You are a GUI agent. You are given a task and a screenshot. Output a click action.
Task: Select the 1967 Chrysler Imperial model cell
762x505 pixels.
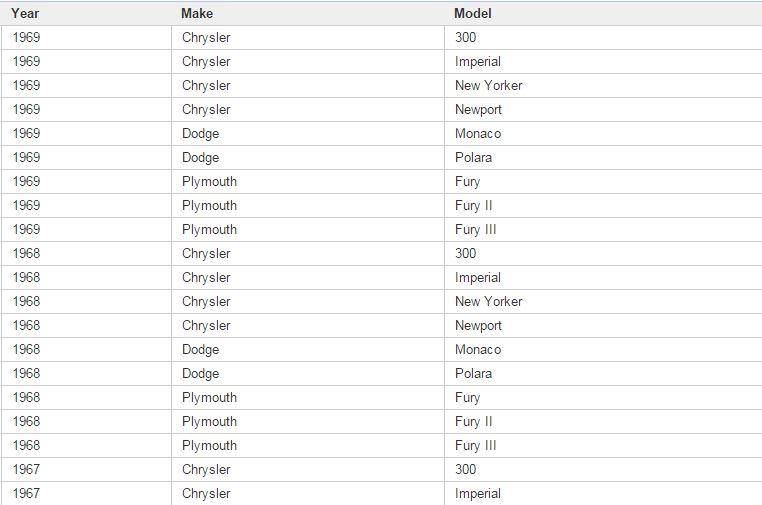(x=603, y=493)
